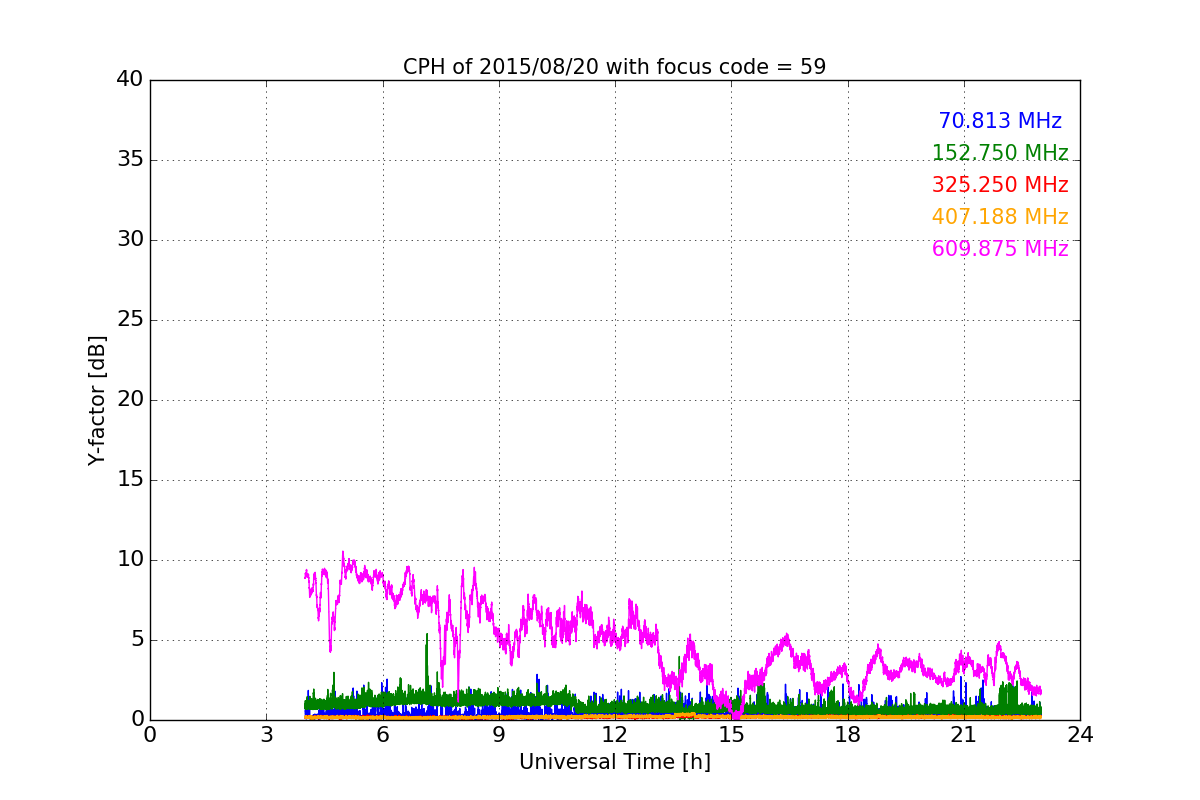Click the x-axis tick label 21
Screen dimensions: 1200x800
coord(964,735)
